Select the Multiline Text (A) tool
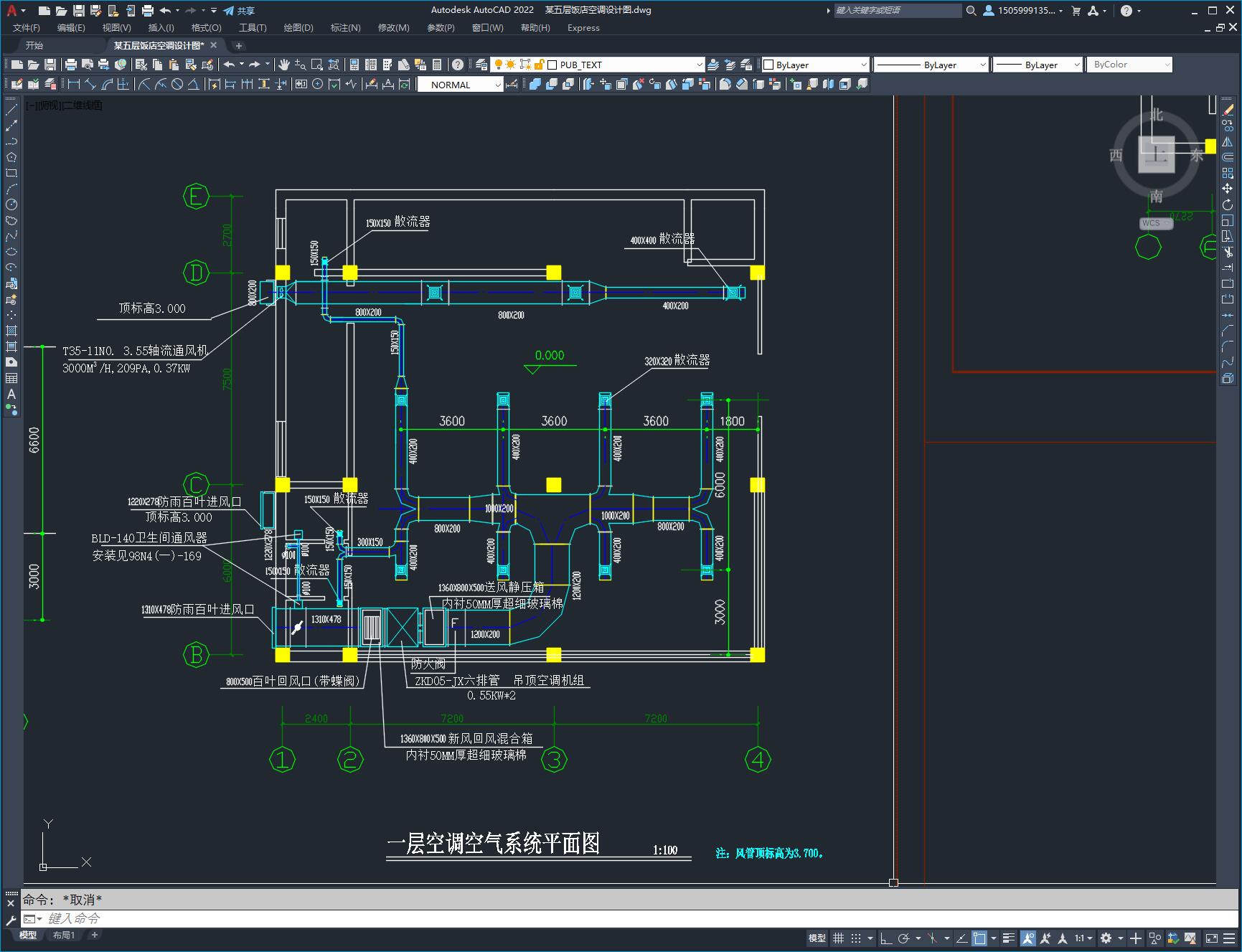Image resolution: width=1242 pixels, height=952 pixels. tap(11, 394)
